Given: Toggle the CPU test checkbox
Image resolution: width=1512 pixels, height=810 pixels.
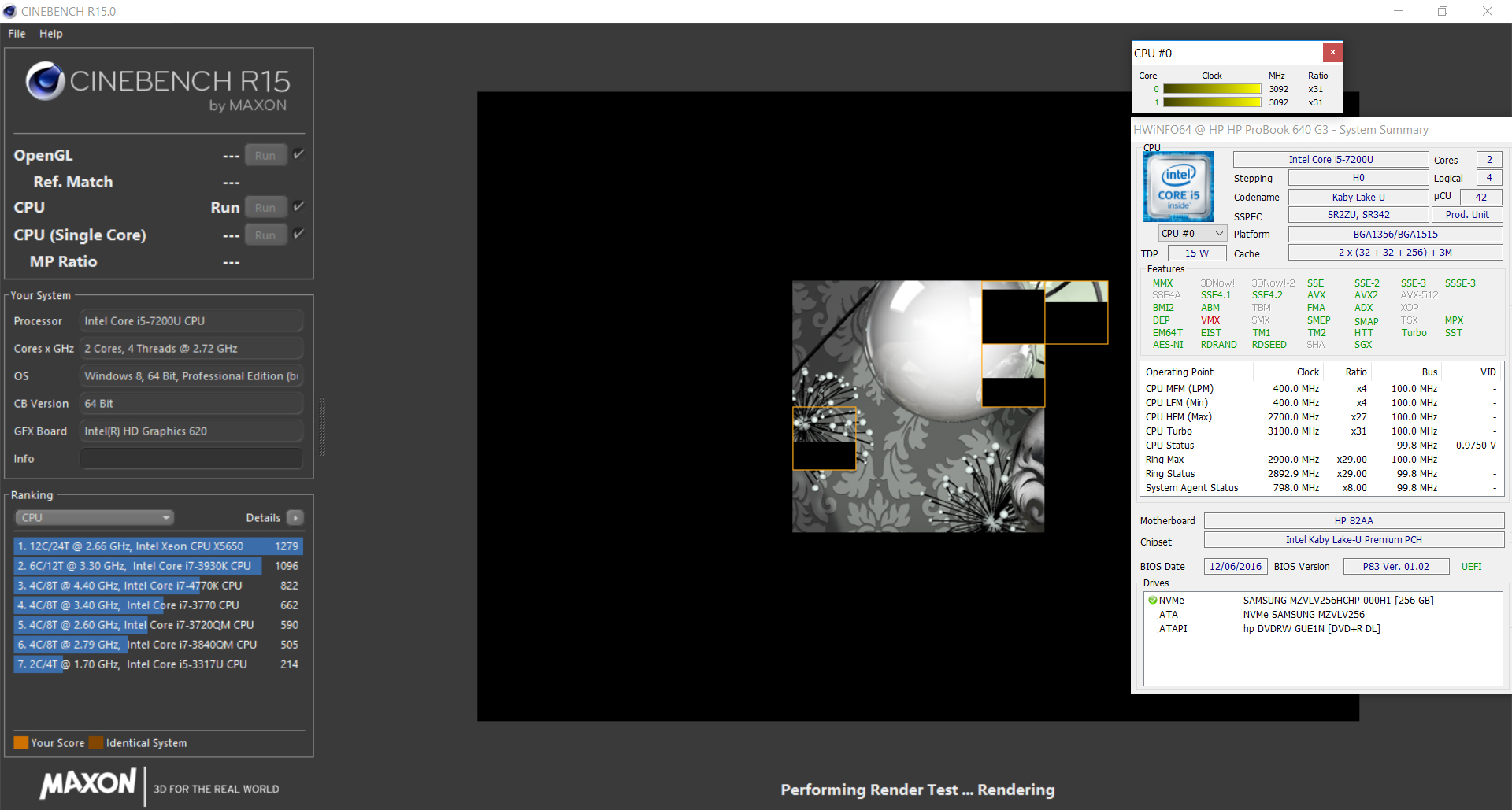Looking at the screenshot, I should (x=298, y=207).
